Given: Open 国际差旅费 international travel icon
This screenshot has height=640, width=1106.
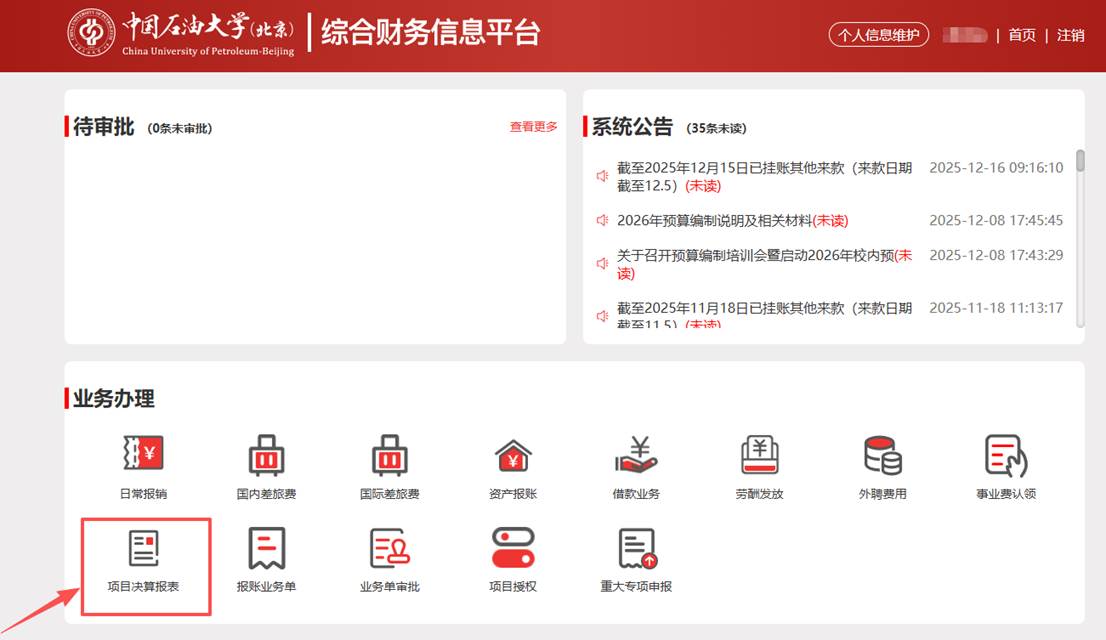Looking at the screenshot, I should coord(389,457).
